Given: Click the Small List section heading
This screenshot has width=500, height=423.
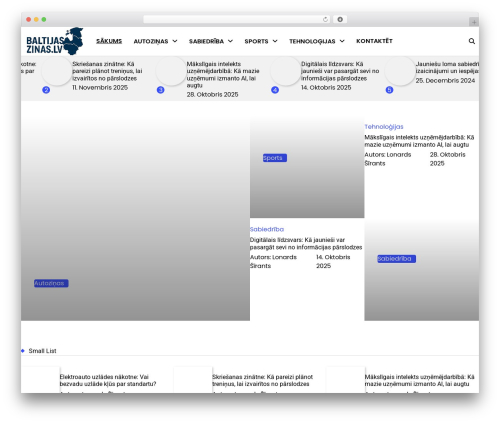Looking at the screenshot, I should pyautogui.click(x=42, y=351).
